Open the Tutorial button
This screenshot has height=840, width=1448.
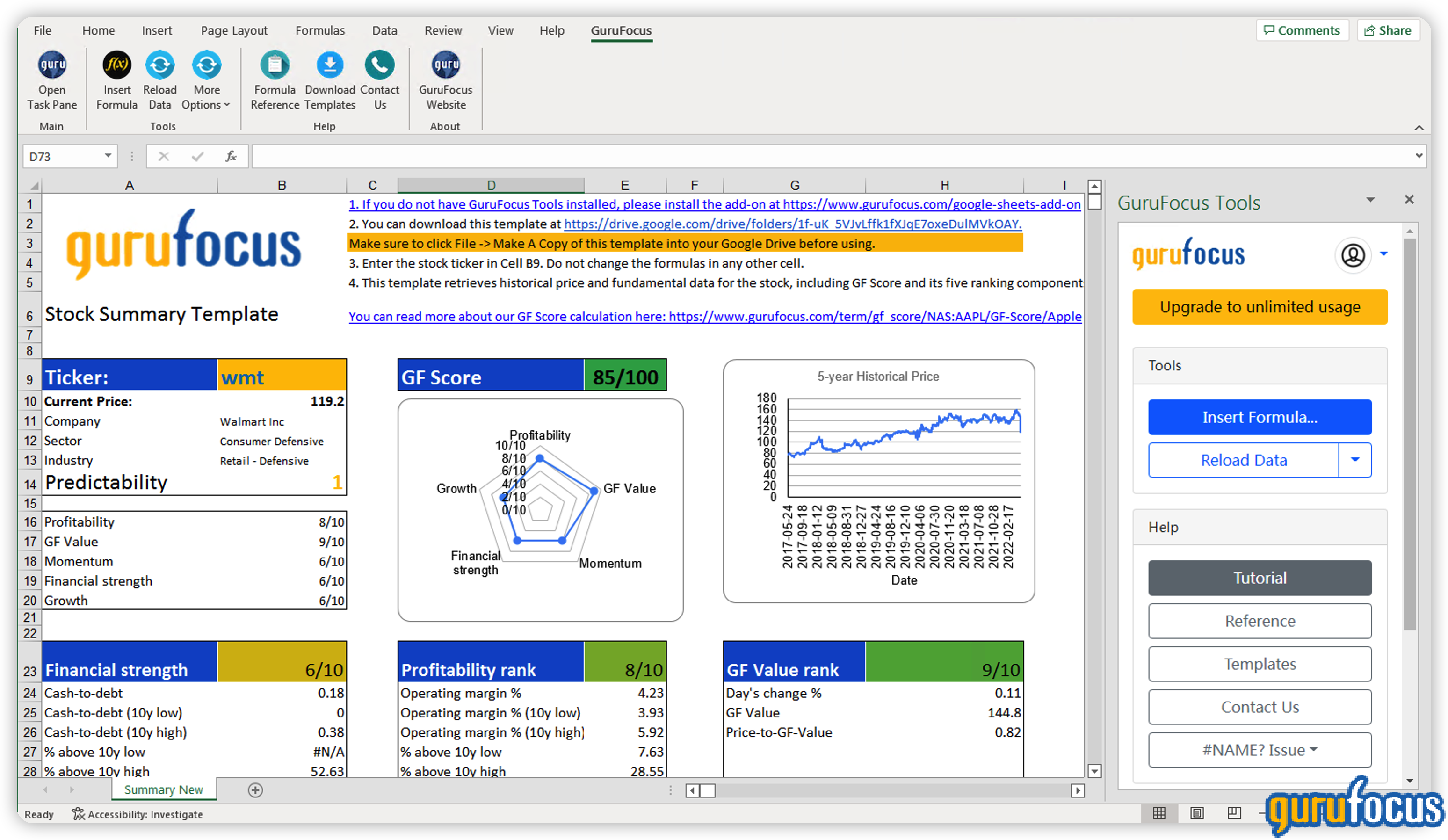click(1260, 578)
